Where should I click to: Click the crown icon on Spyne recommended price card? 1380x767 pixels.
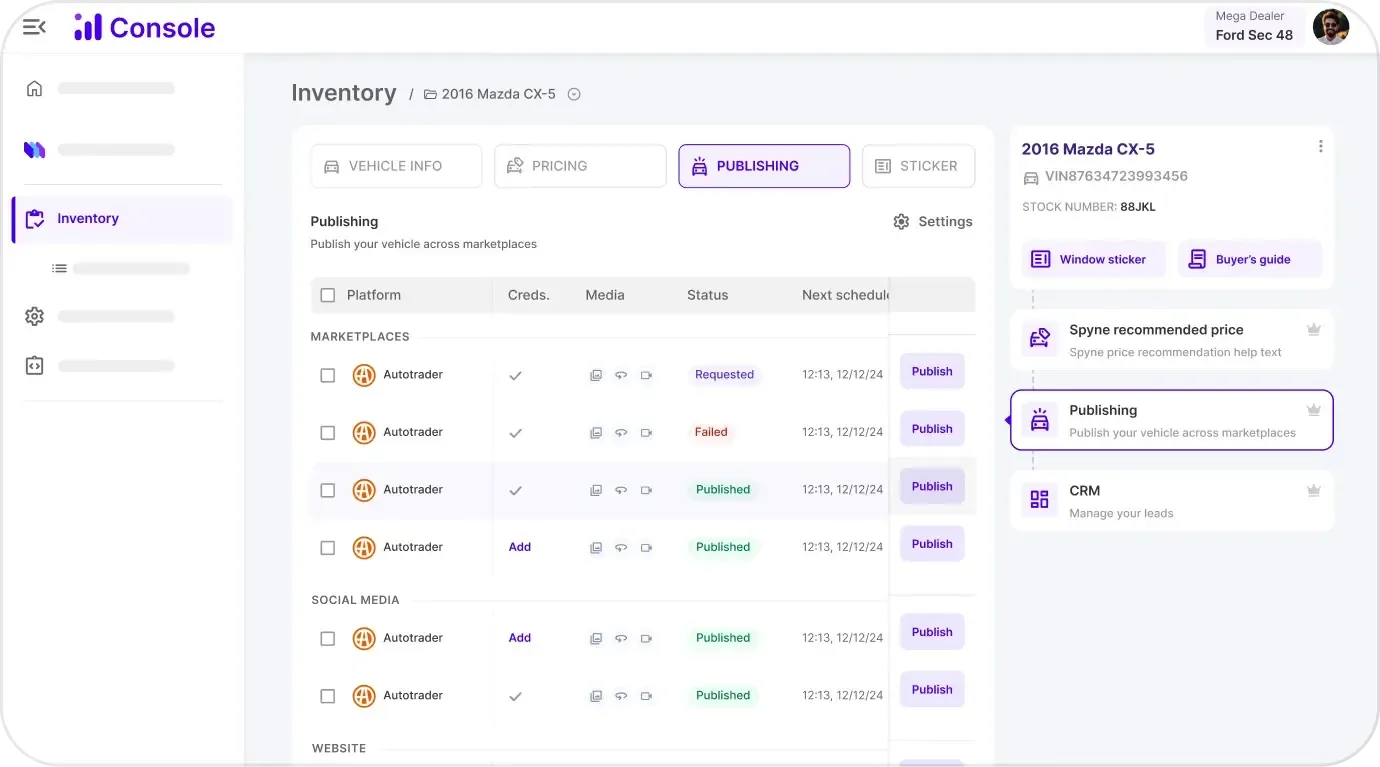click(1314, 328)
